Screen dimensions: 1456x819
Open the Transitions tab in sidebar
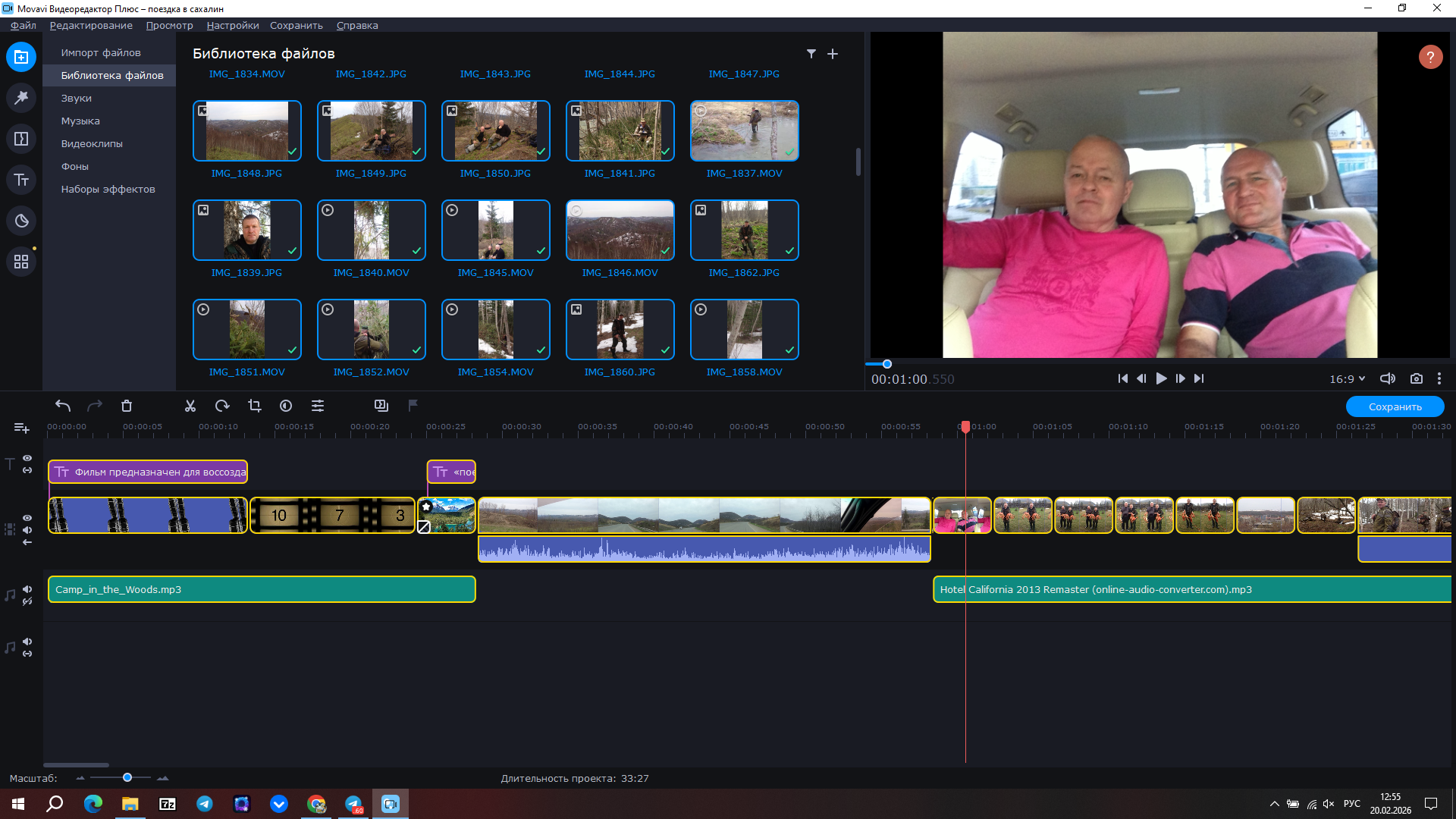[x=21, y=139]
